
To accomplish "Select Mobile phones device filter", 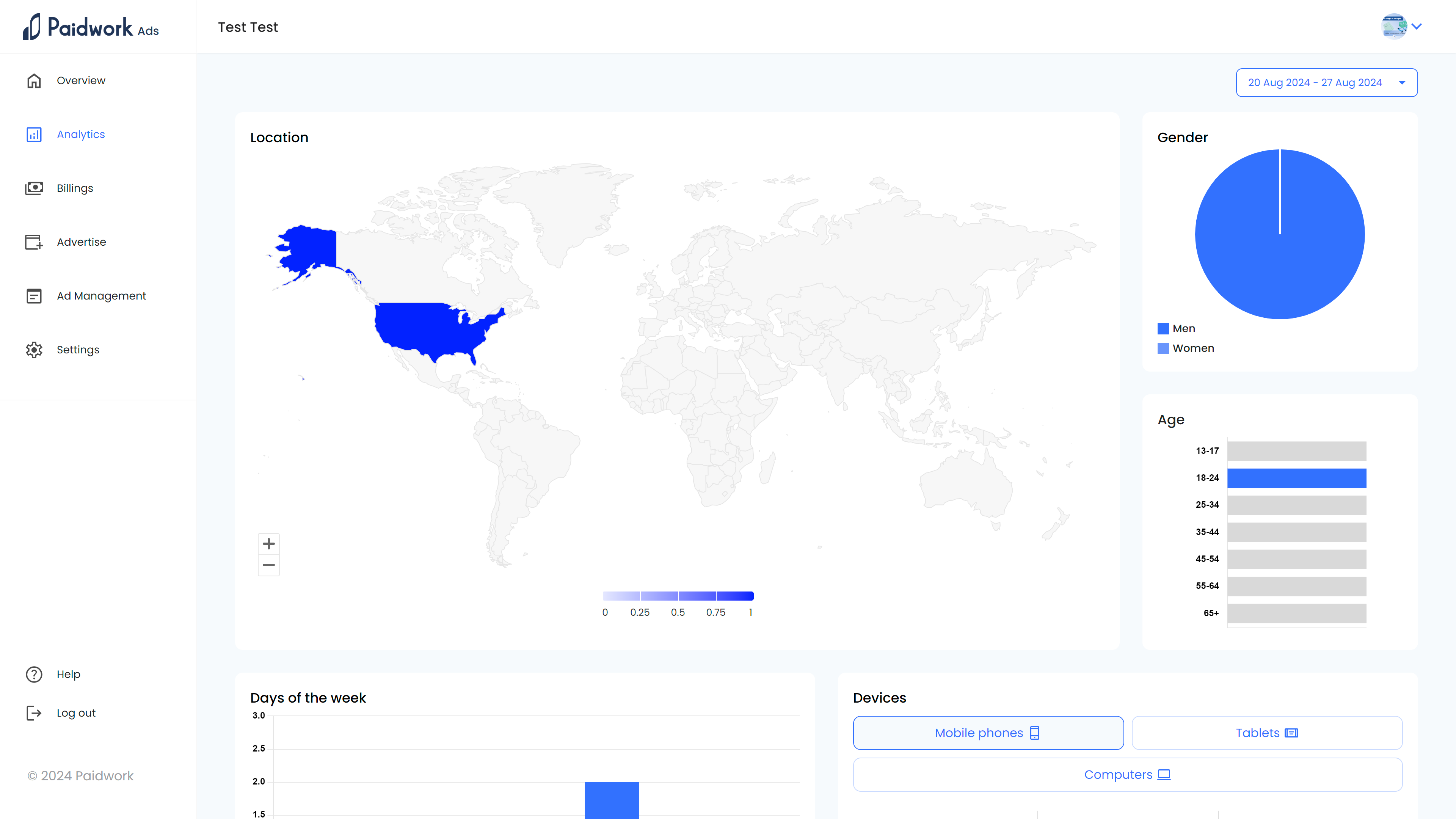I will click(x=988, y=733).
